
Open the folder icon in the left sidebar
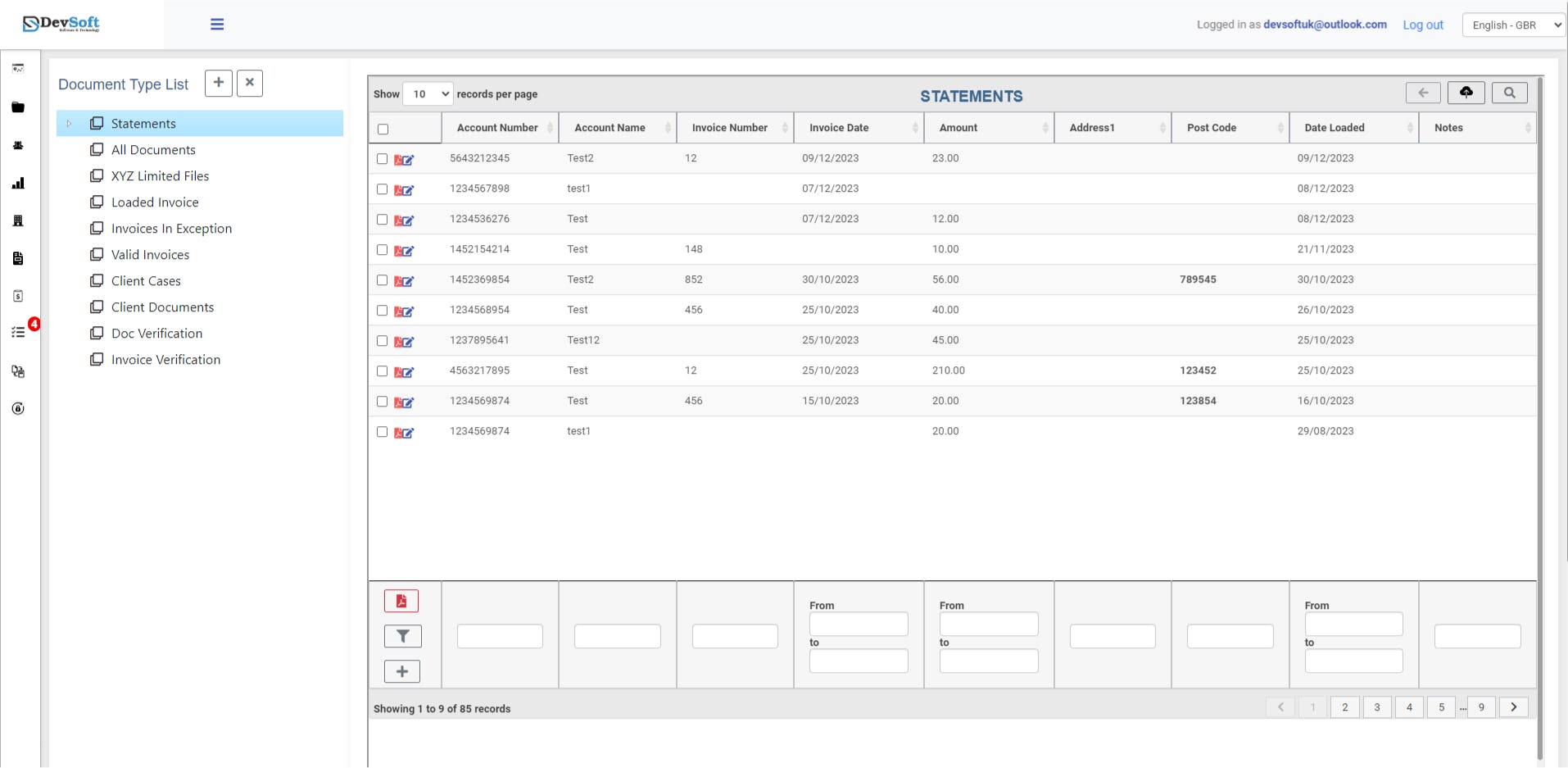[x=18, y=107]
